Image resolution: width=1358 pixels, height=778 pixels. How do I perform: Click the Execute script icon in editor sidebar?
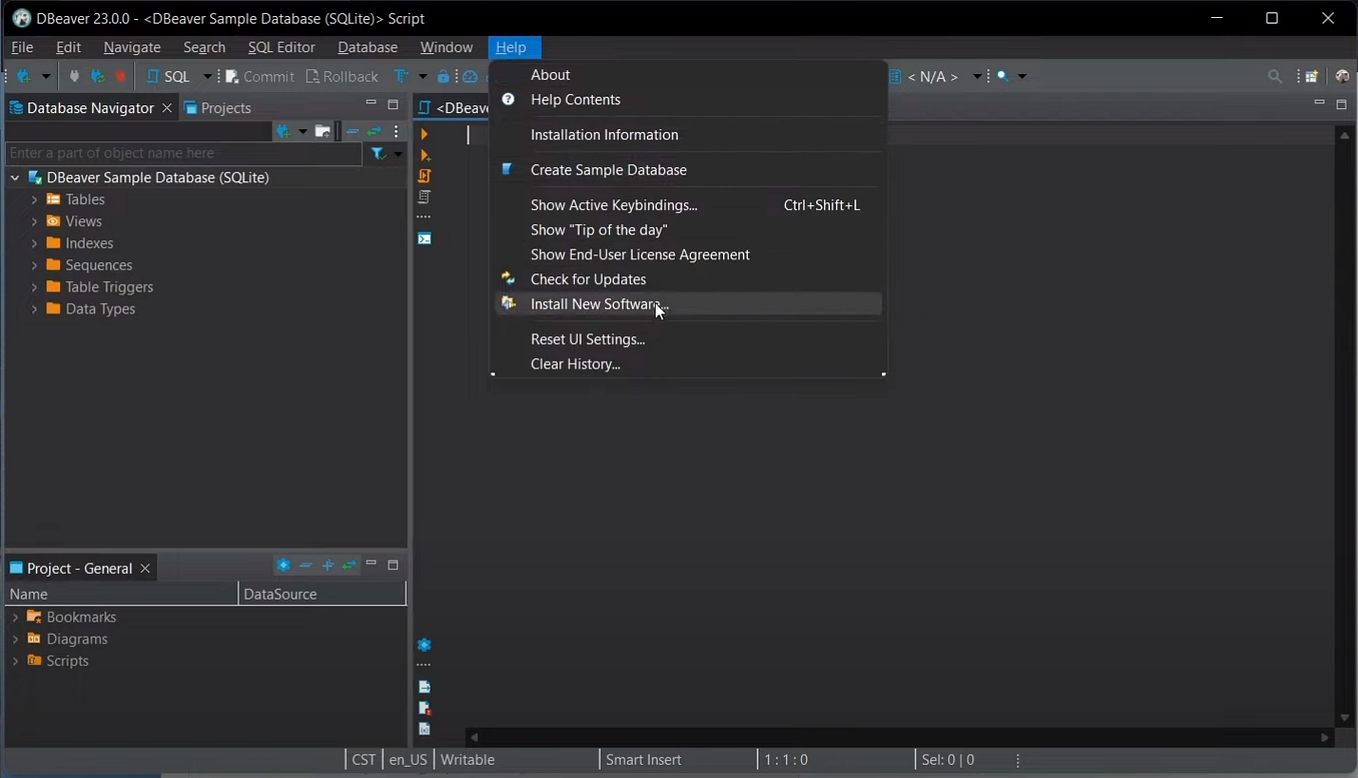coord(425,176)
